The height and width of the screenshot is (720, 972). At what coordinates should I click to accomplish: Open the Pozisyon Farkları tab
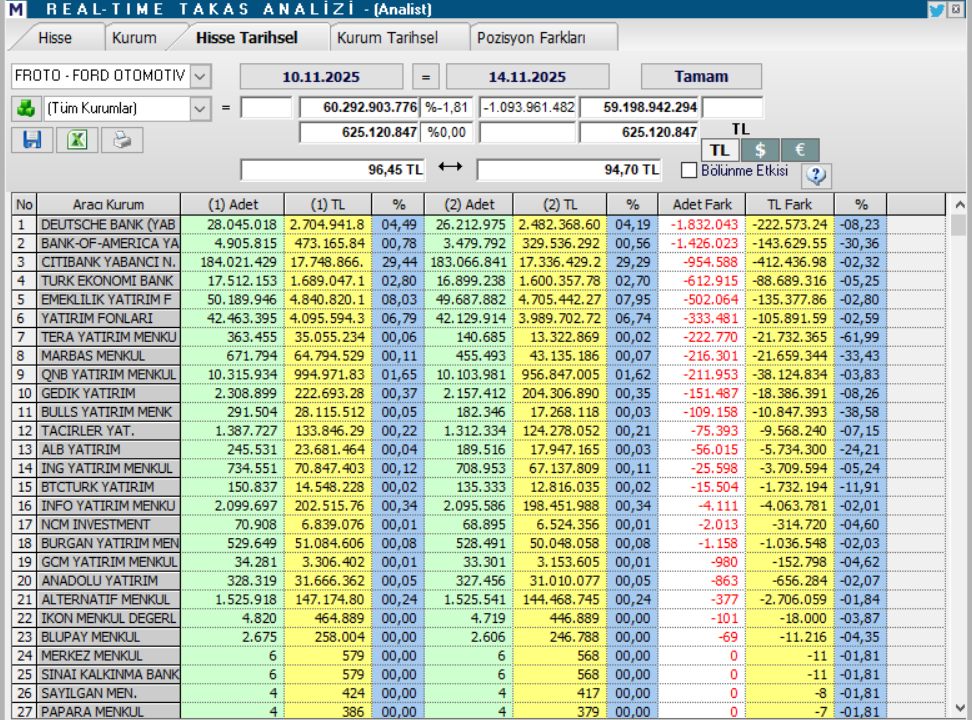point(531,38)
